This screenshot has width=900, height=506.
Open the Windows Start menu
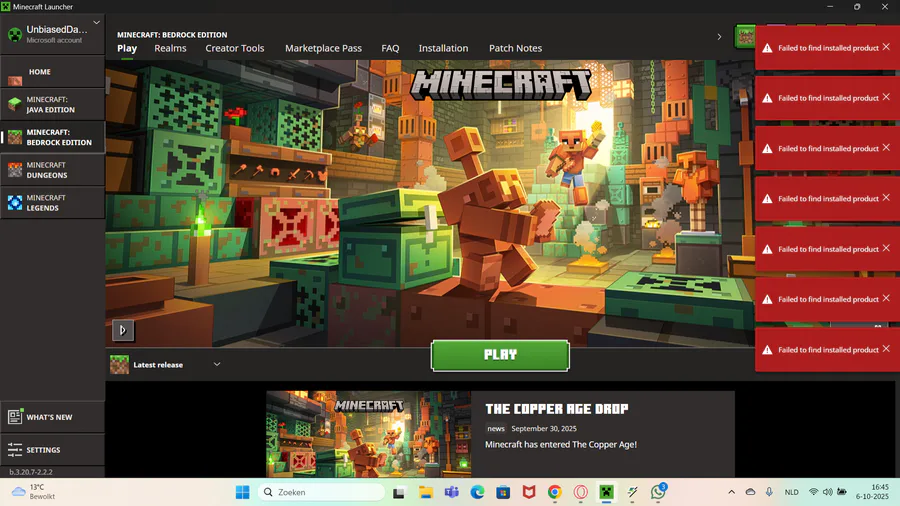243,492
